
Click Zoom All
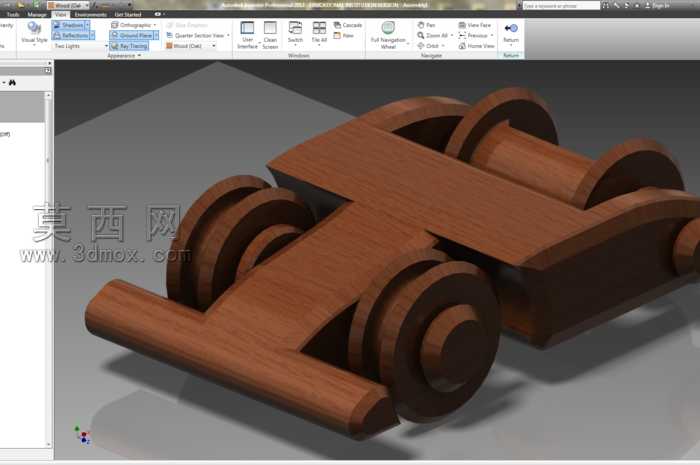coord(432,35)
